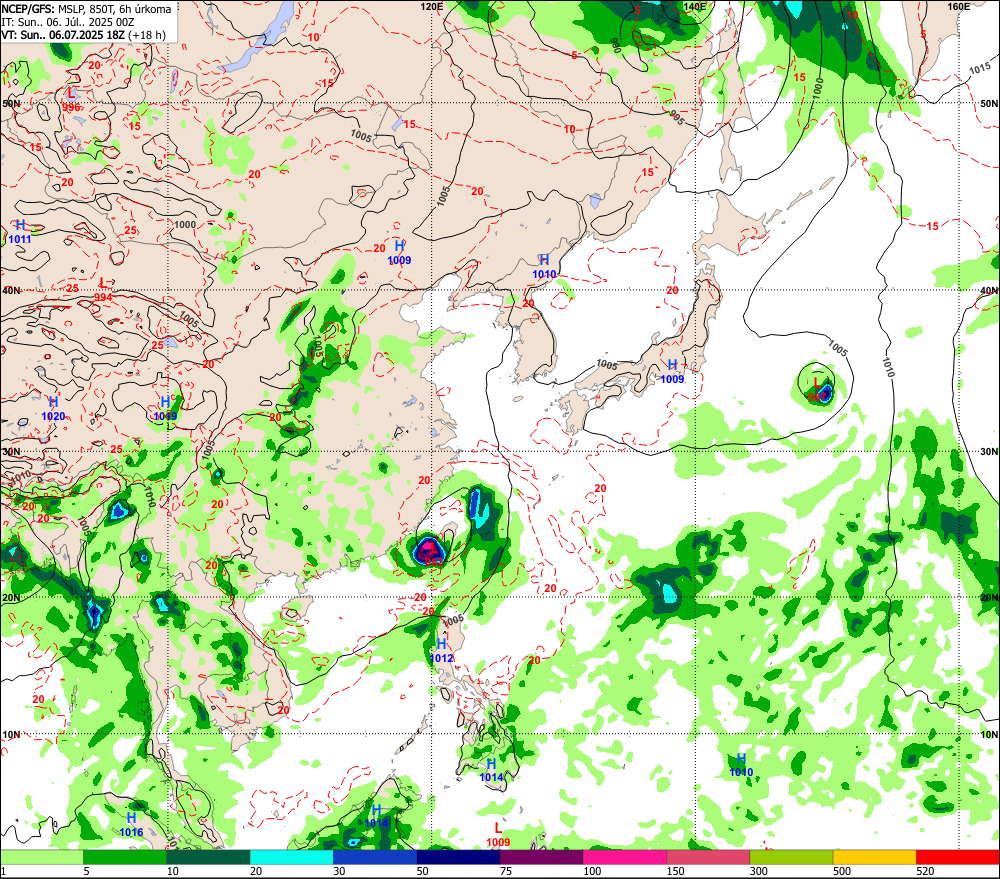Click the "20N" label on the right edge
Image resolution: width=1000 pixels, height=879 pixels.
tap(989, 598)
